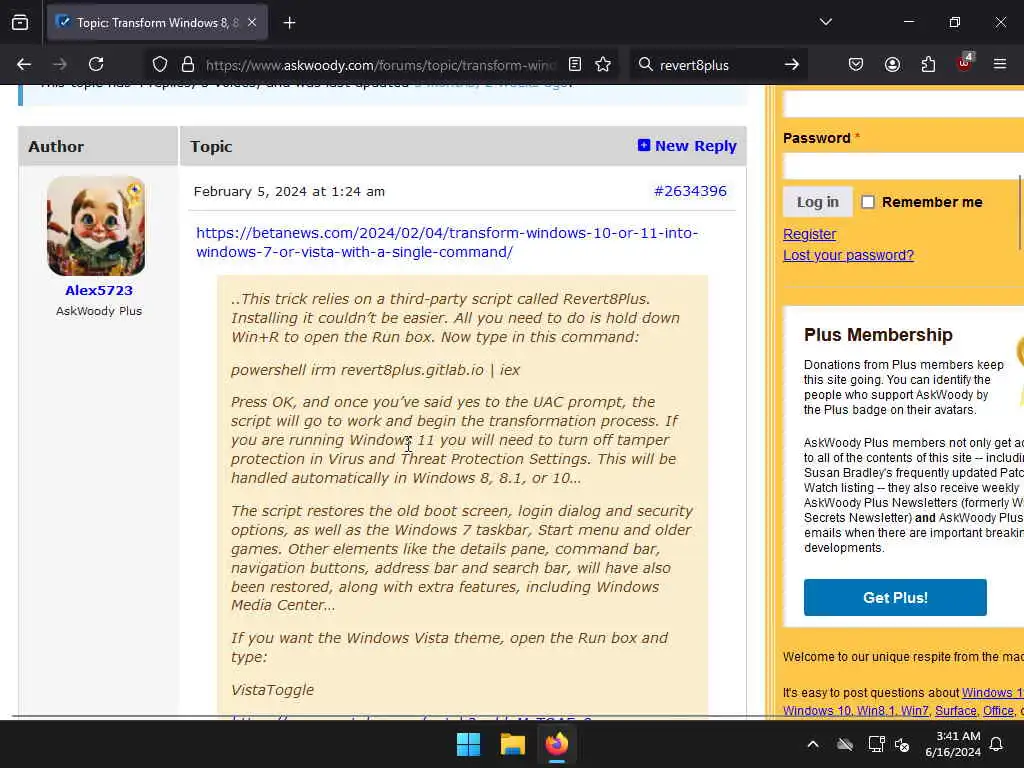Open the Pocket save button
This screenshot has height=768, width=1024.
(856, 64)
